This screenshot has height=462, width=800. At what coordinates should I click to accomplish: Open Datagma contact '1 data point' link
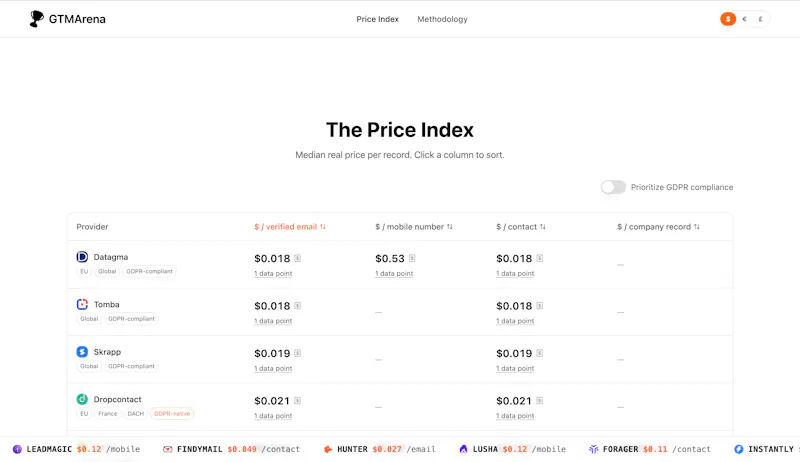(515, 273)
